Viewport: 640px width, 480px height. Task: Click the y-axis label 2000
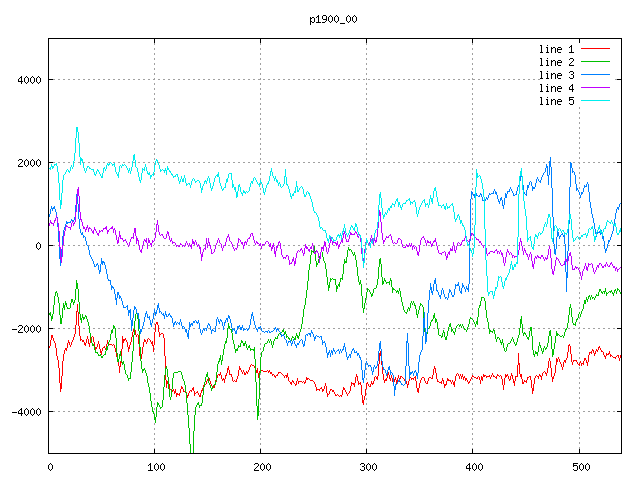click(x=29, y=163)
